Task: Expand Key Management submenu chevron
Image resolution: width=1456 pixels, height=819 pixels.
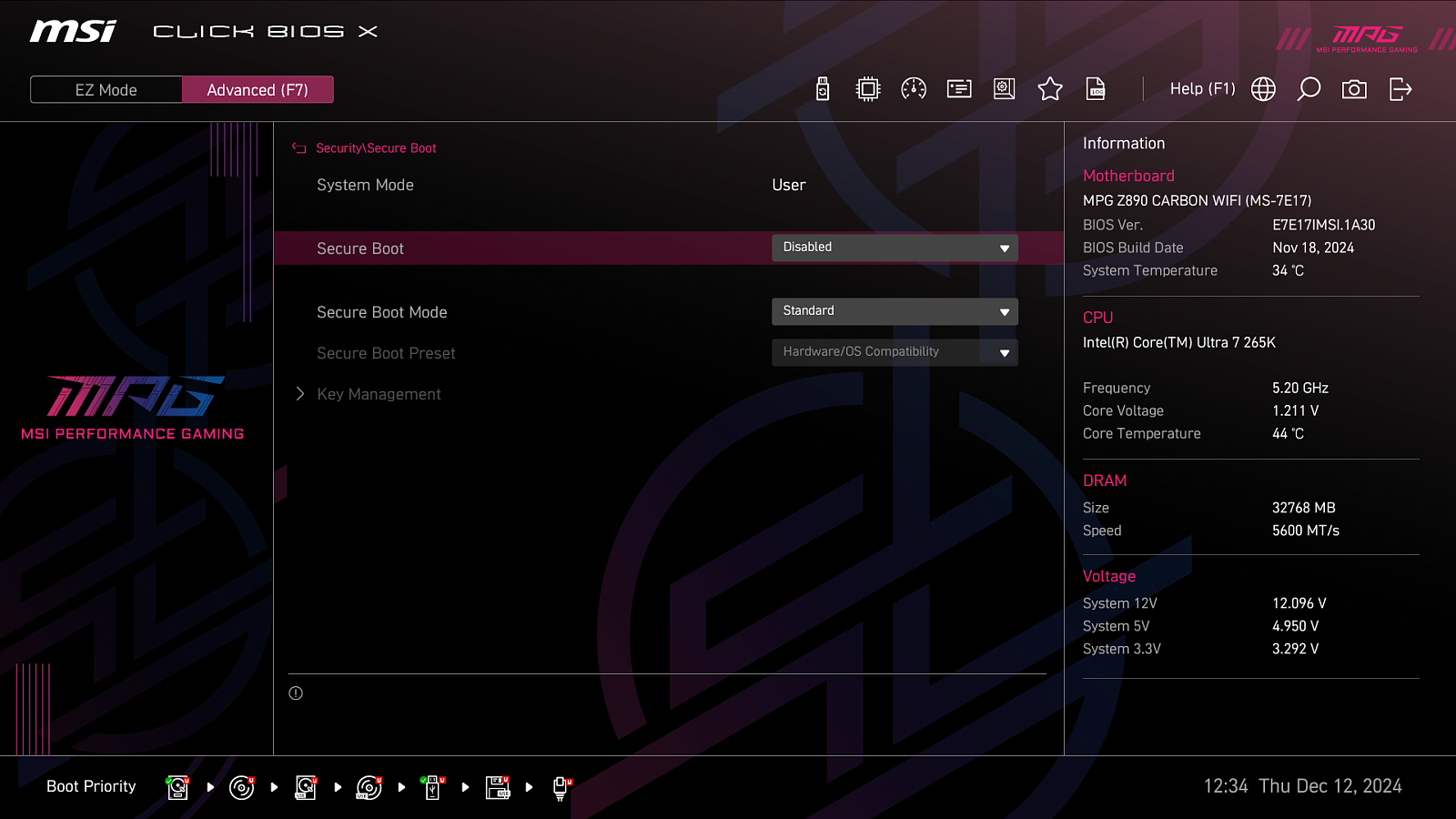Action: 300,394
